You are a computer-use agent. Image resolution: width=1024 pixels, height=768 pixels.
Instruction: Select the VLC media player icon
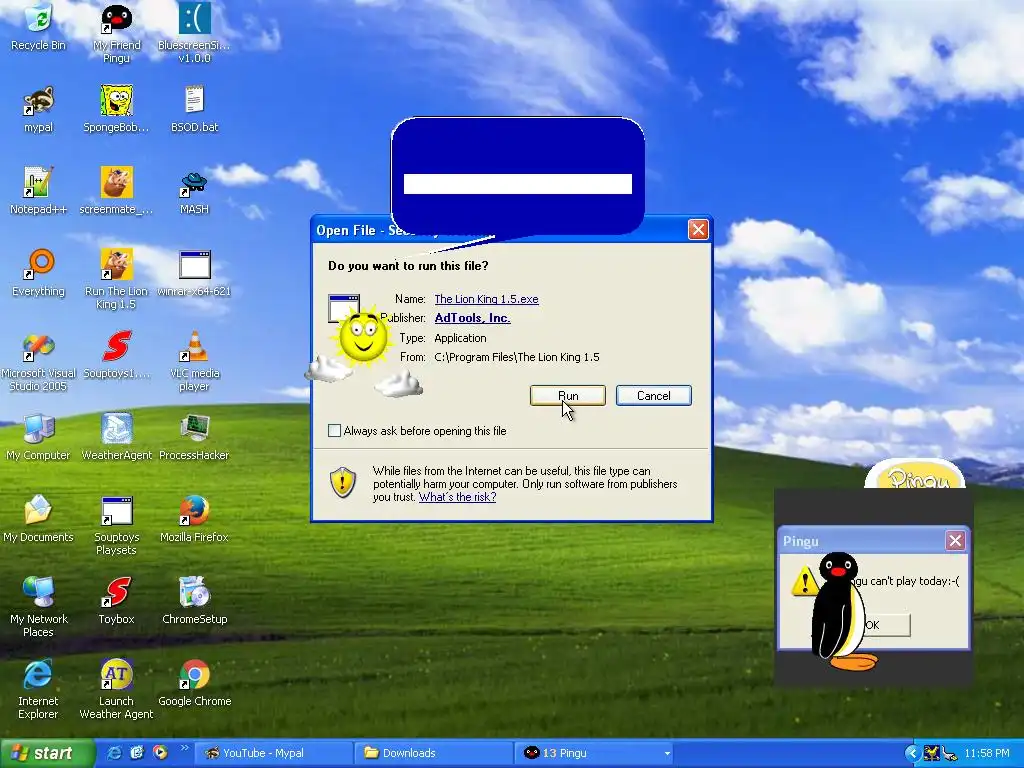click(194, 361)
